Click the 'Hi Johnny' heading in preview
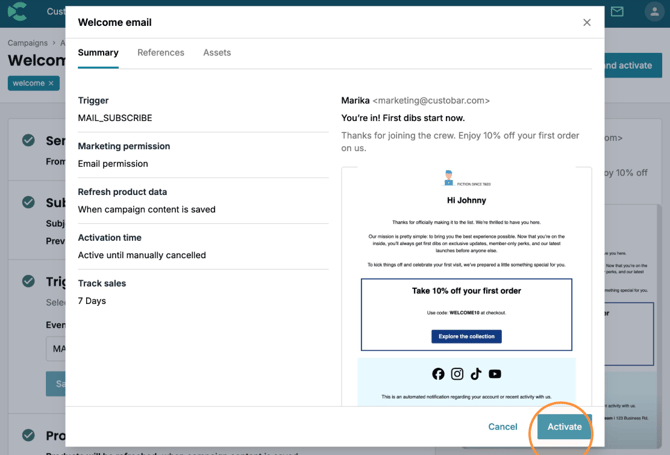This screenshot has width=670, height=455. [466, 200]
